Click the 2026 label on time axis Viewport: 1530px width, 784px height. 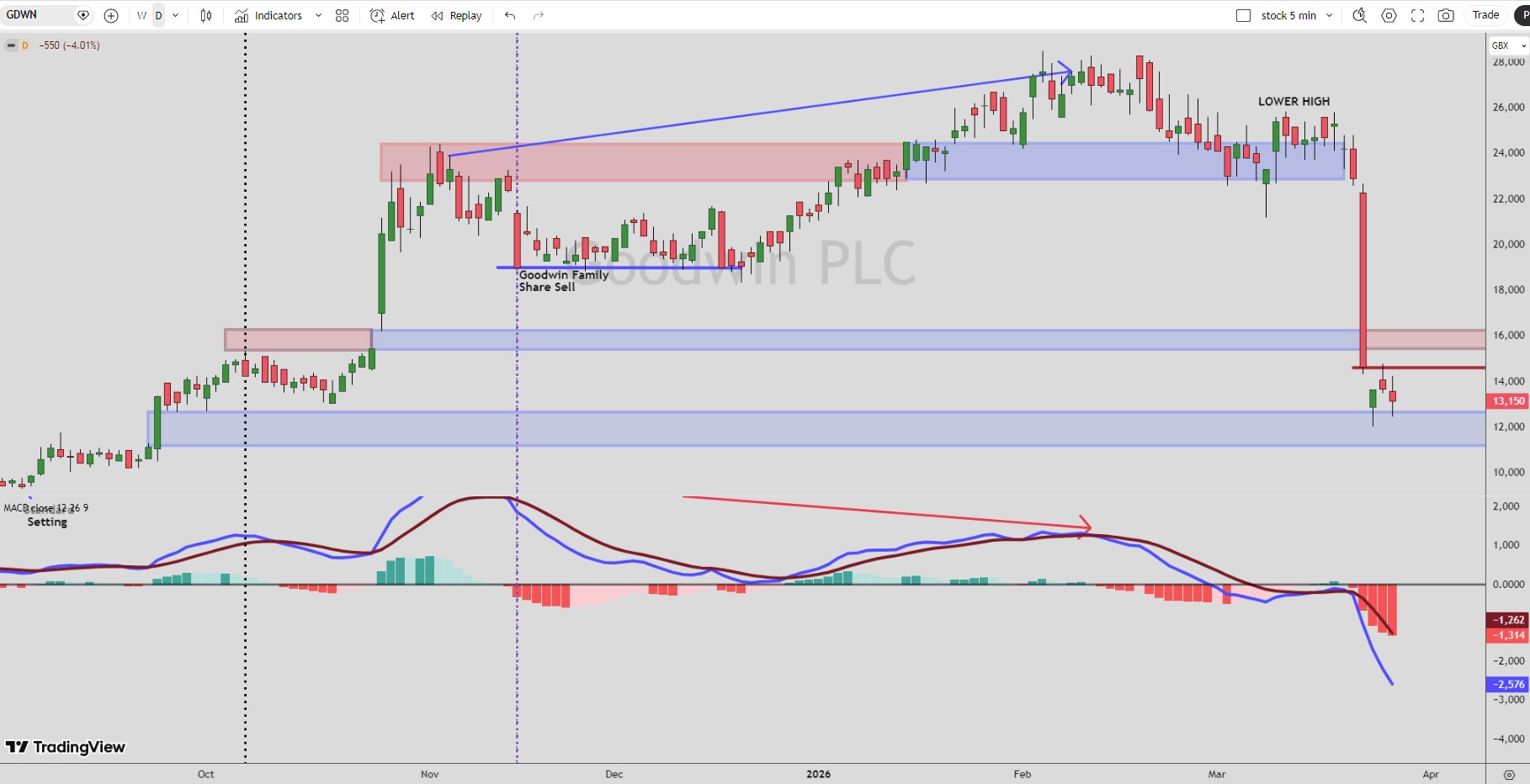pos(818,774)
